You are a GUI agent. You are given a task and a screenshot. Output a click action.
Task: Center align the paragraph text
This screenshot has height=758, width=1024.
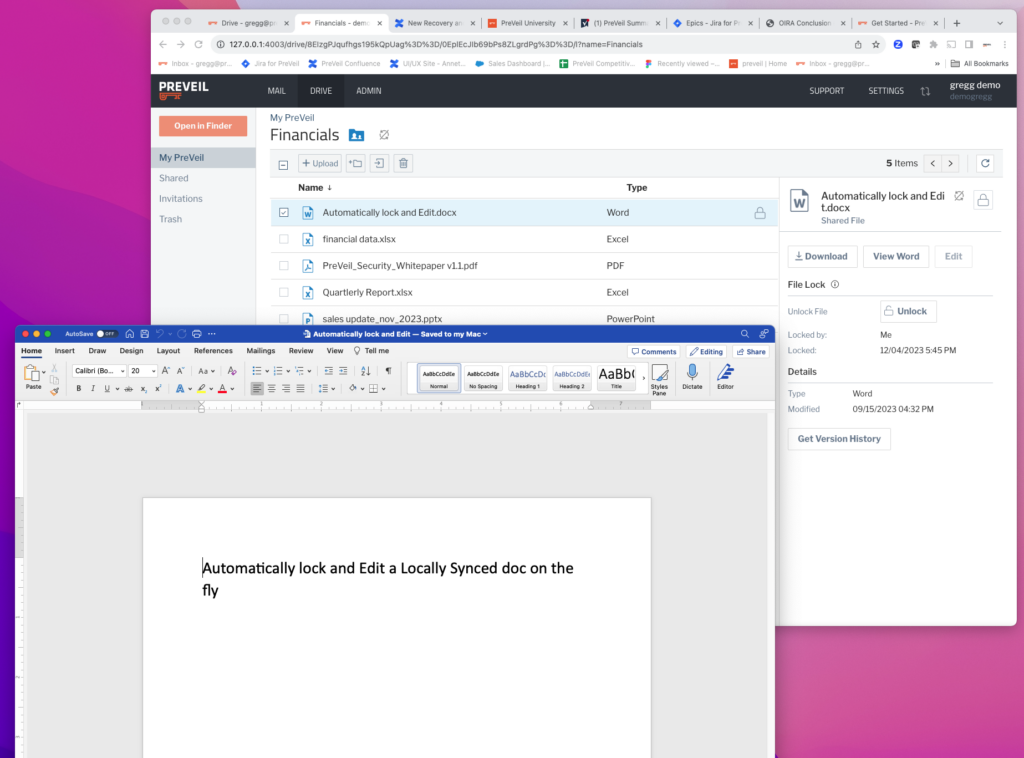(272, 388)
